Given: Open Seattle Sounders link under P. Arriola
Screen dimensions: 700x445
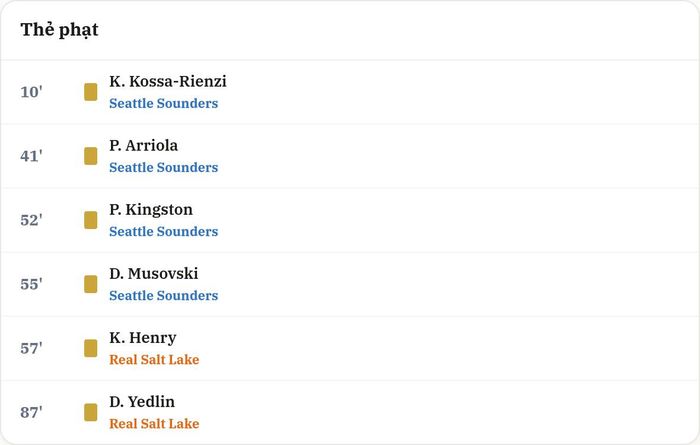Looking at the screenshot, I should pyautogui.click(x=164, y=167).
